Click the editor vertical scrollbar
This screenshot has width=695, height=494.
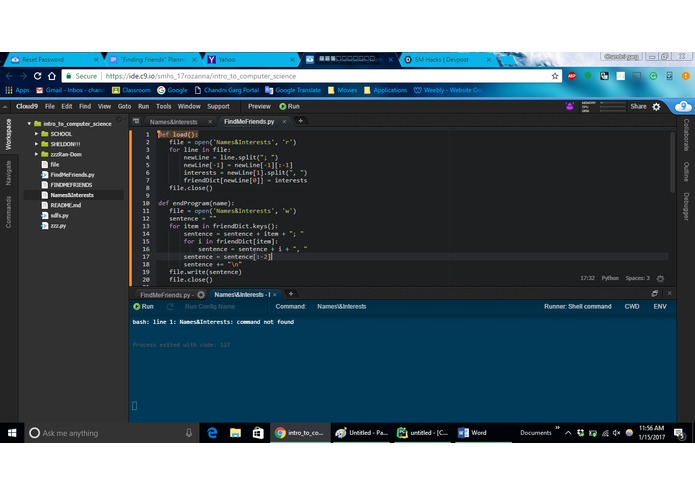pyautogui.click(x=672, y=162)
